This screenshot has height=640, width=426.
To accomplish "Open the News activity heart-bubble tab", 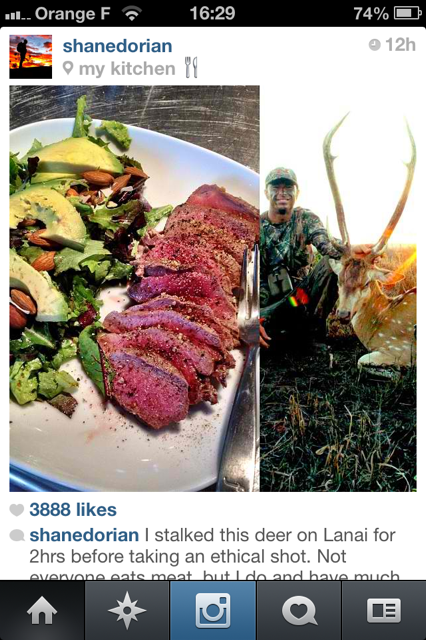I will [299, 611].
